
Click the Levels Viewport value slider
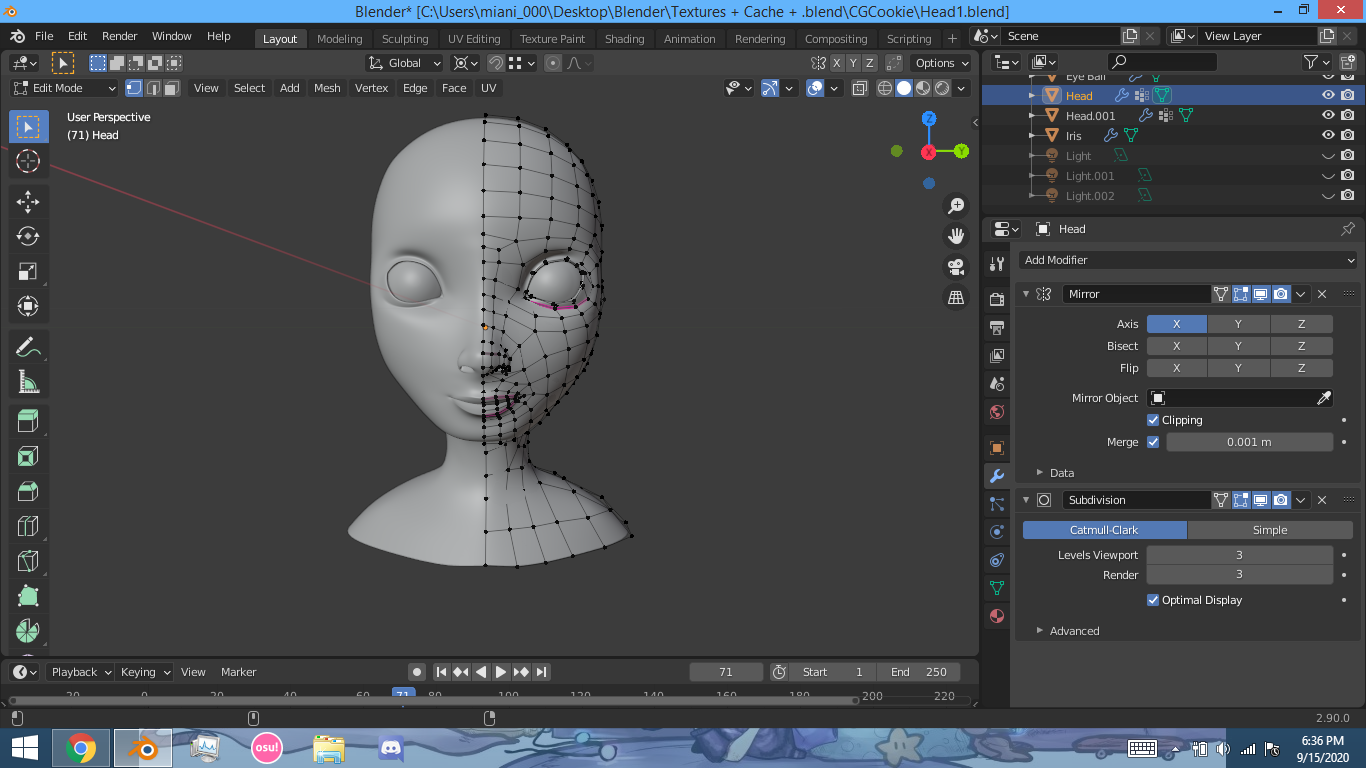1238,555
